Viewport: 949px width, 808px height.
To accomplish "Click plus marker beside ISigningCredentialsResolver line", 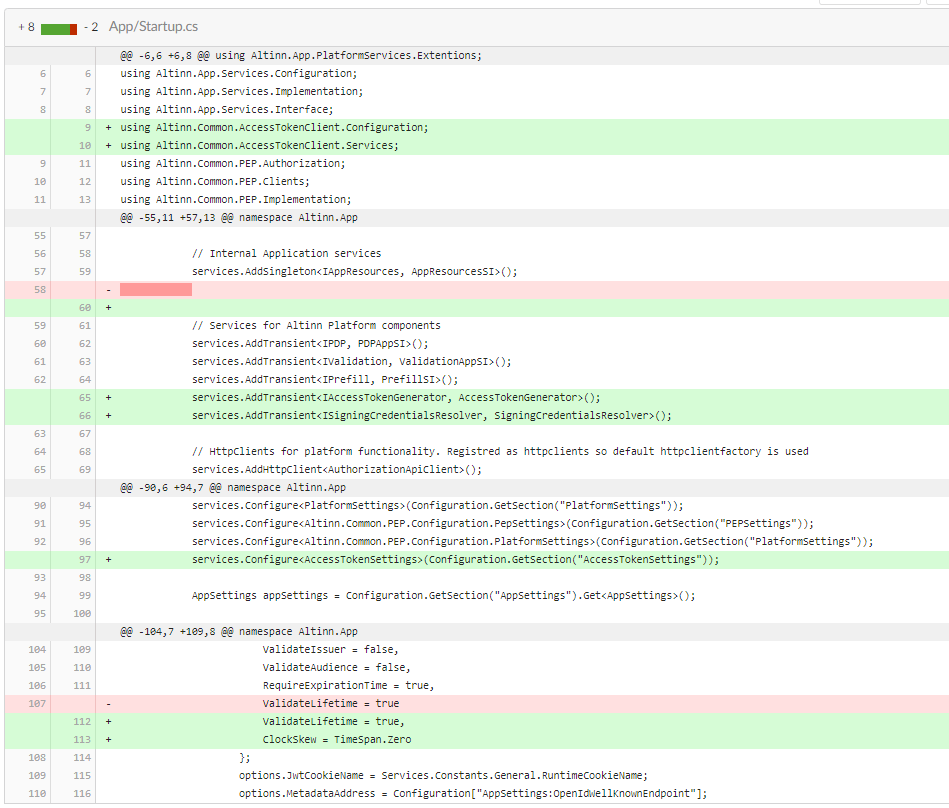I will (108, 415).
